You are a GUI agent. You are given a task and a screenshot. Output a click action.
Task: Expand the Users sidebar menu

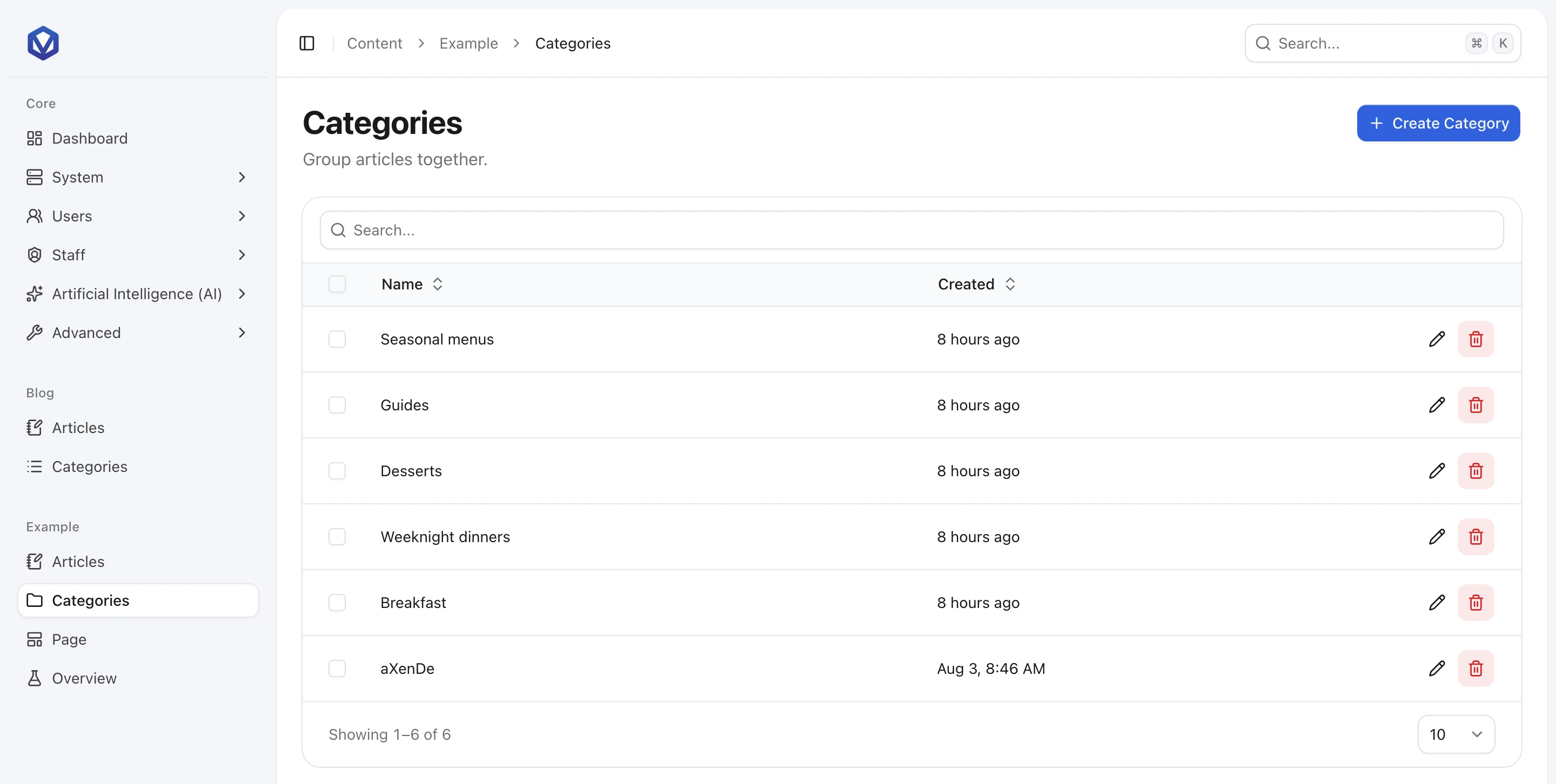[138, 216]
